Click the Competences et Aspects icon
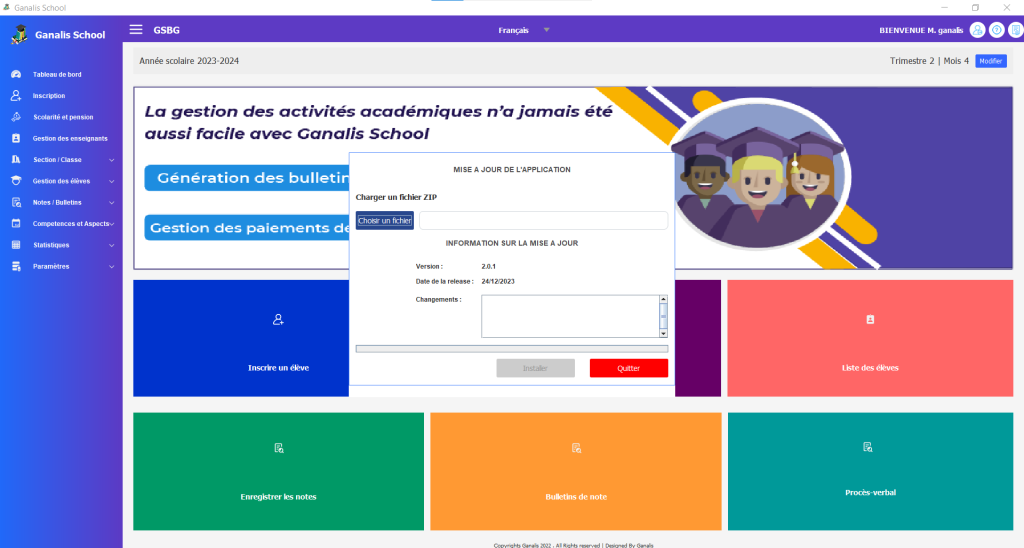 16,223
